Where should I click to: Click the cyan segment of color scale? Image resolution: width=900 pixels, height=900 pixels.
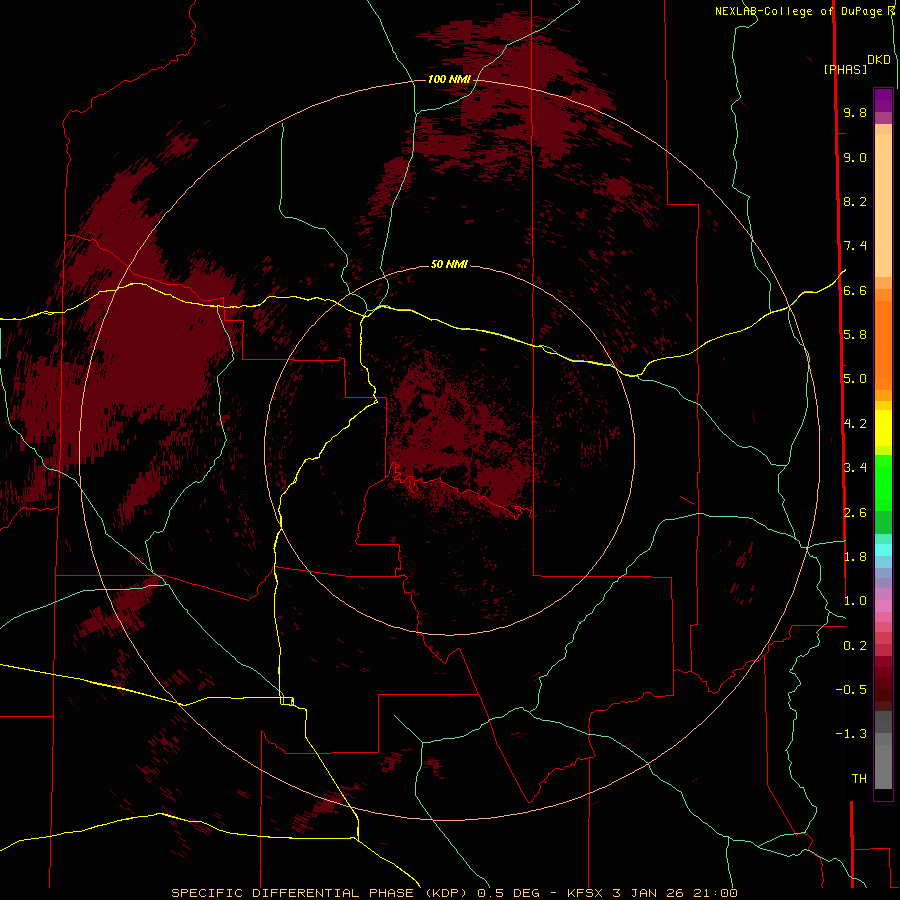[883, 550]
